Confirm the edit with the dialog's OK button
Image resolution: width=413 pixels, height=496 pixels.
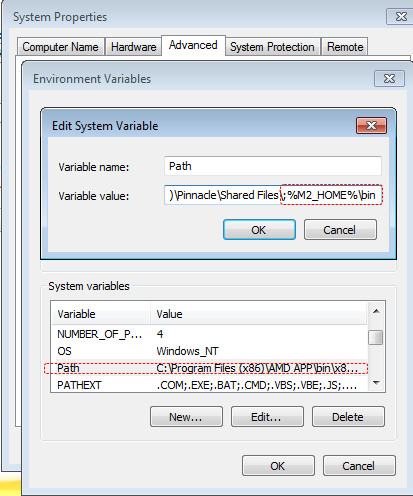259,230
